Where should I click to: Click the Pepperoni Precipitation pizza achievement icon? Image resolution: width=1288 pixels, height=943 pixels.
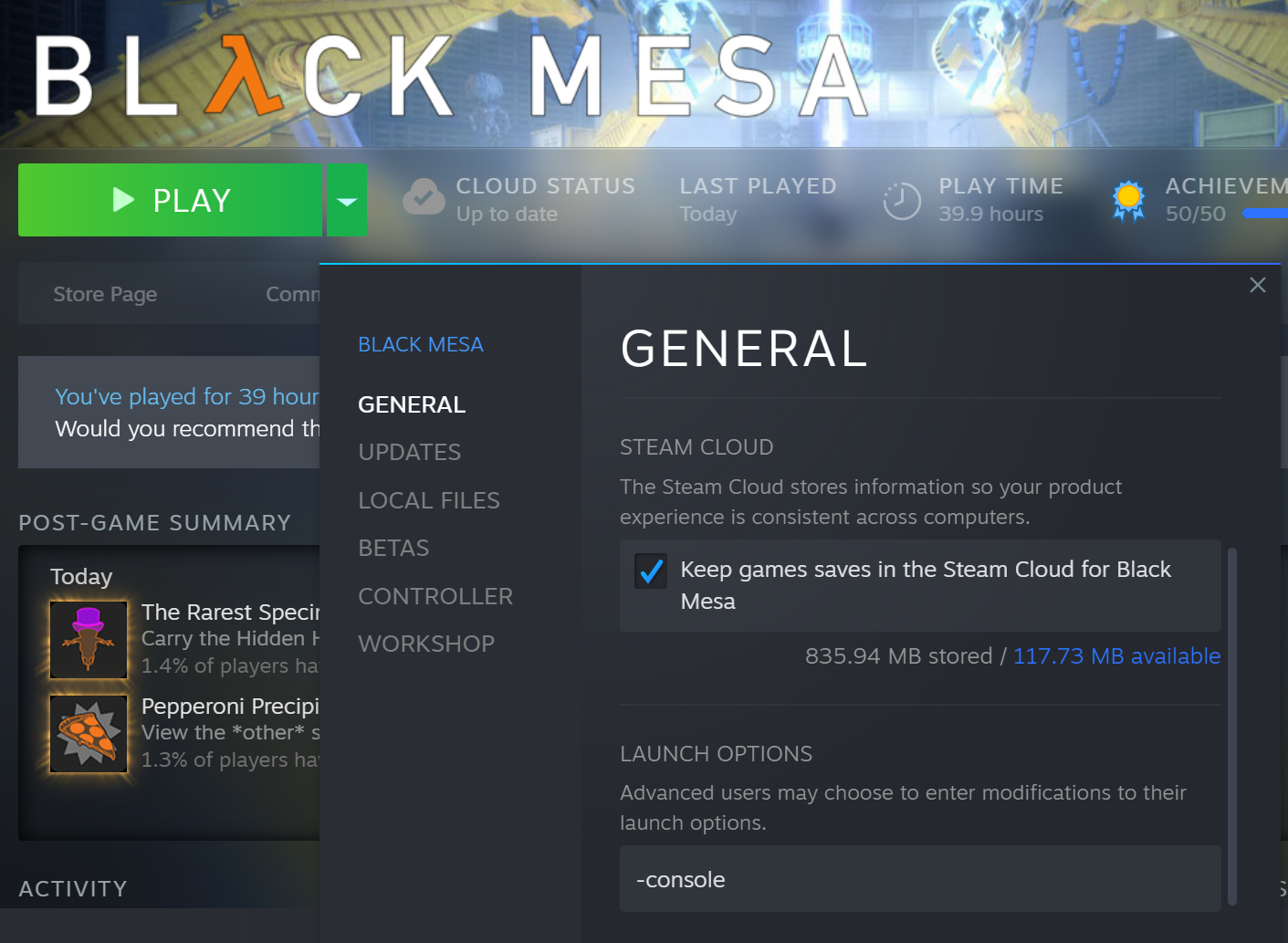click(x=89, y=733)
